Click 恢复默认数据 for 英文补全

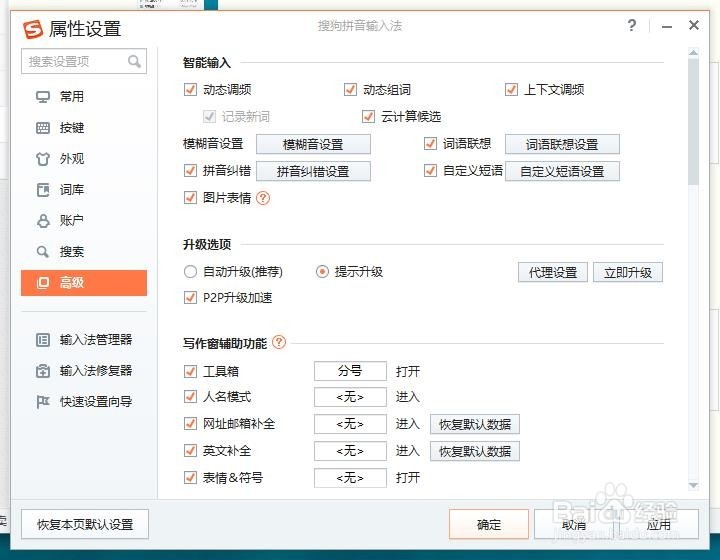click(475, 451)
